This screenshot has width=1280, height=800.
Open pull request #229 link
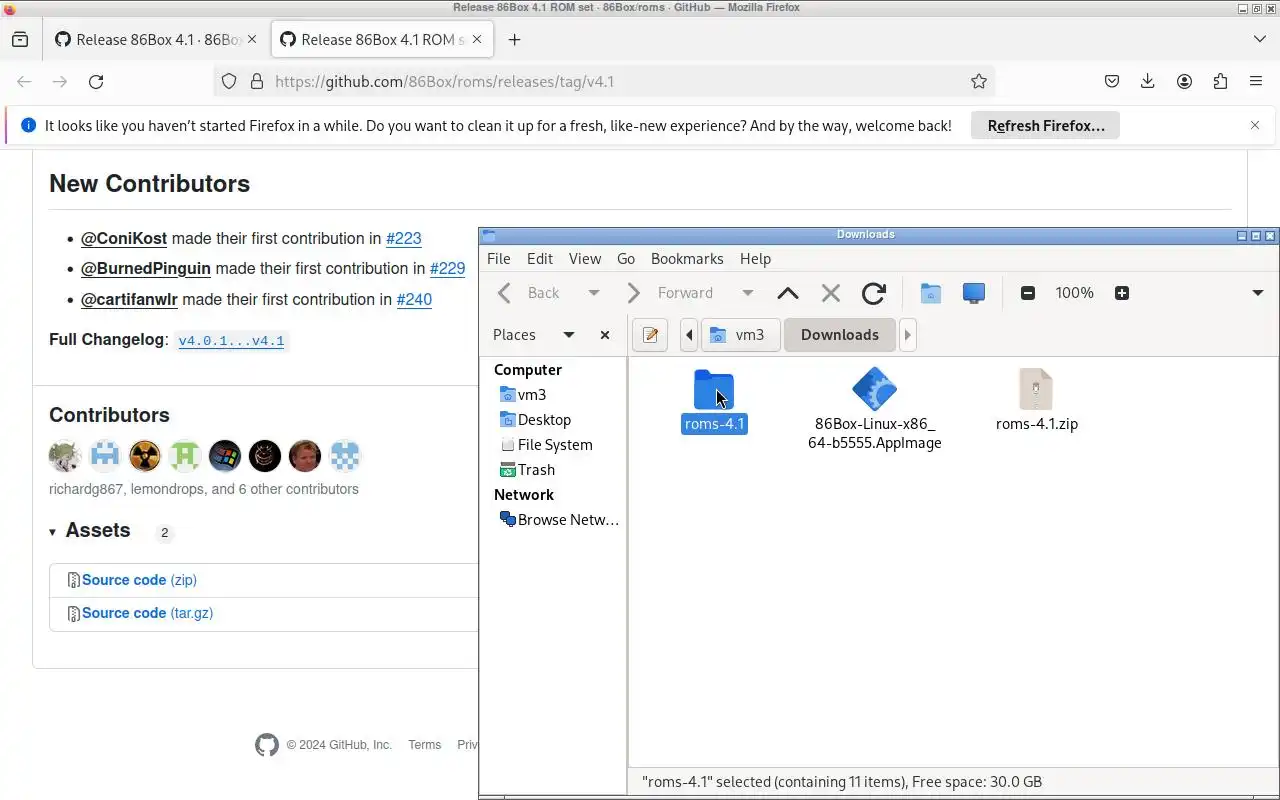coord(447,269)
